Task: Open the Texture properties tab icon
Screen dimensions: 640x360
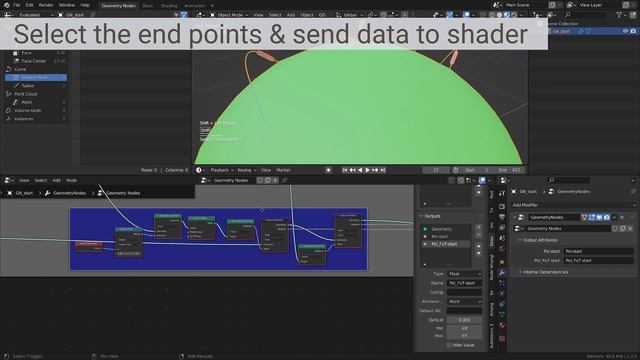Action: click(x=502, y=338)
